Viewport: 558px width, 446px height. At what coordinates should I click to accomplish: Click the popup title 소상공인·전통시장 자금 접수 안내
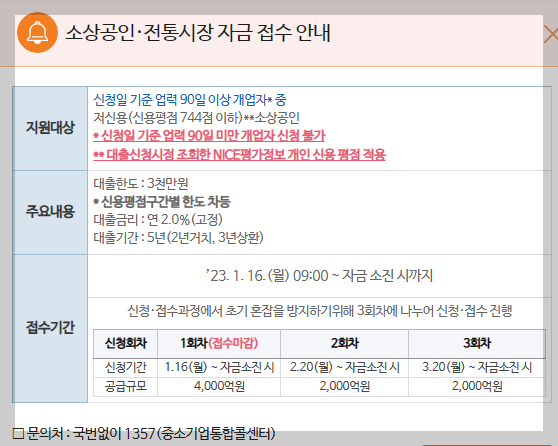point(198,33)
